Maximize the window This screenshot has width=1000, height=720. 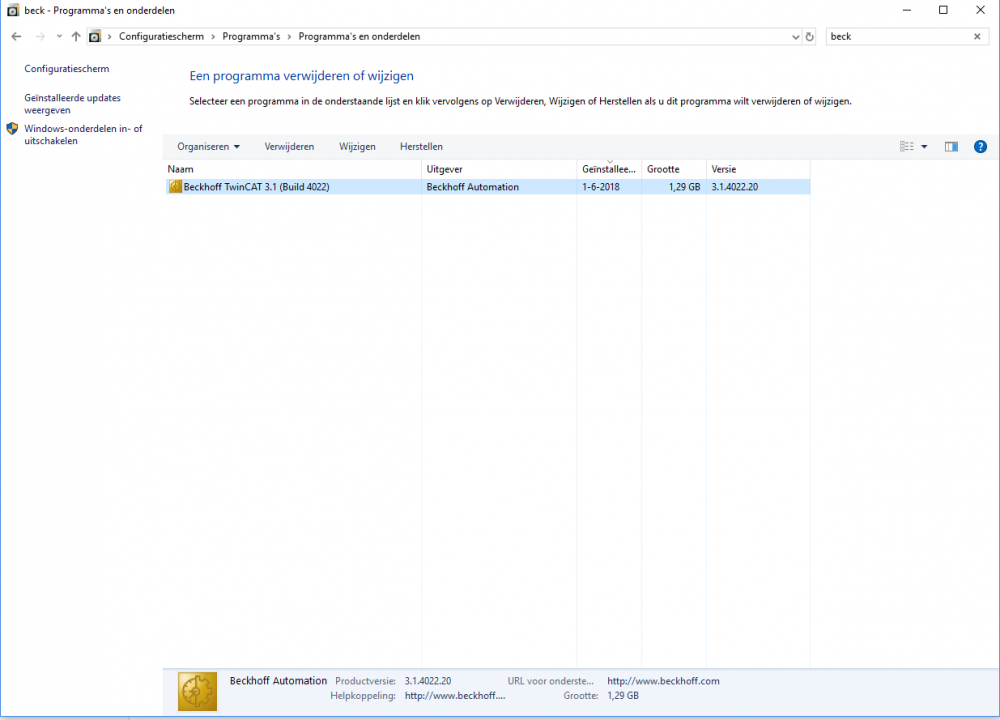pyautogui.click(x=943, y=10)
